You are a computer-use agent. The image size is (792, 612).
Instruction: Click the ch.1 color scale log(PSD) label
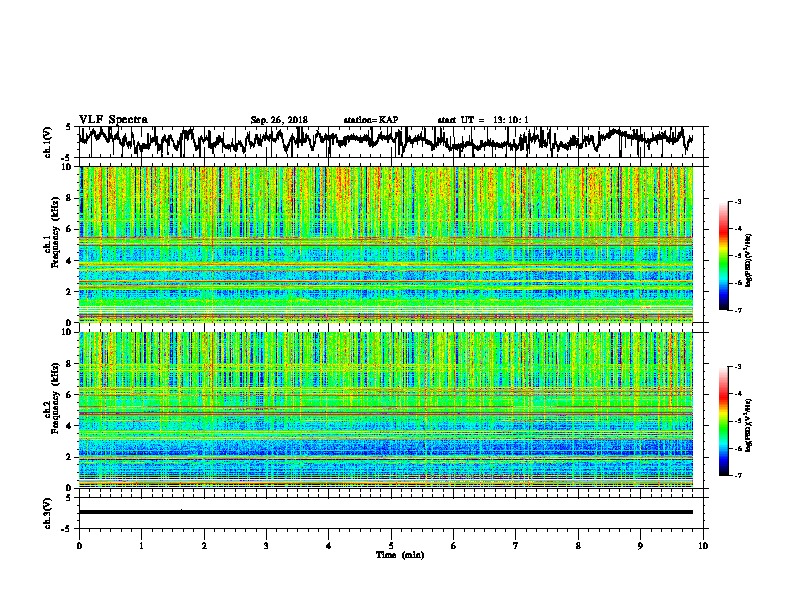(749, 260)
